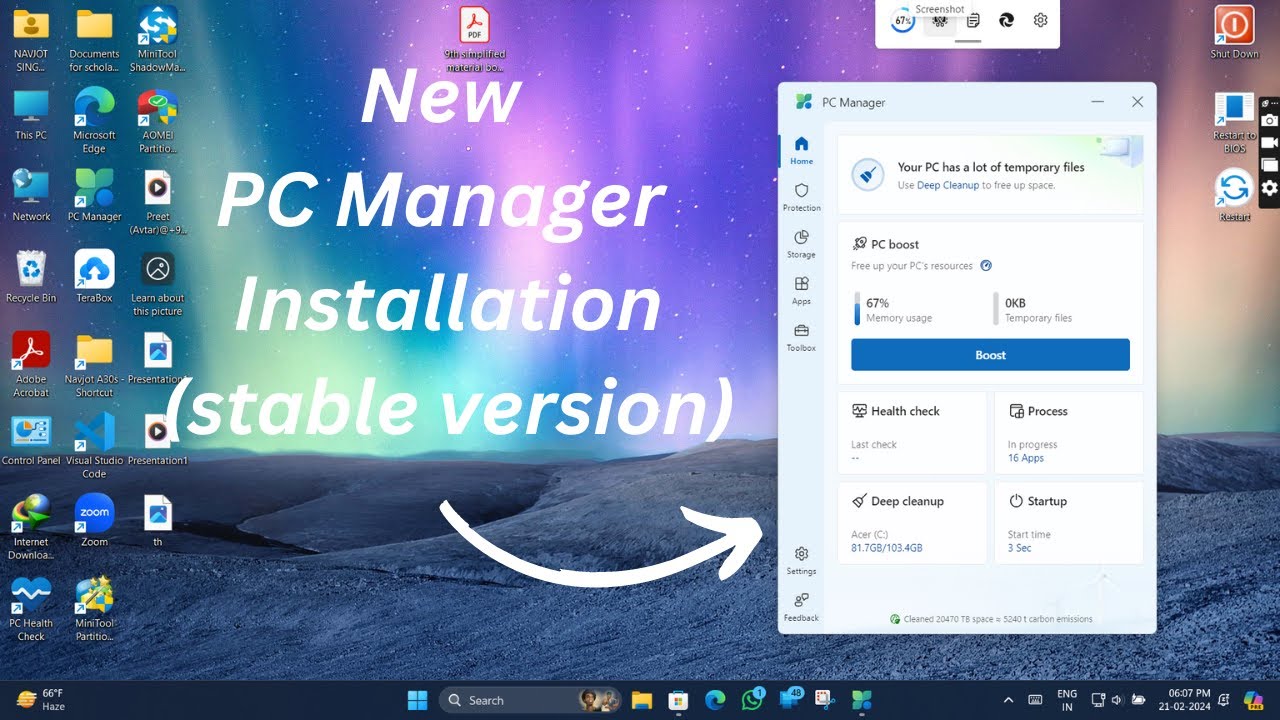
Task: Select the 'Learn about this picture' icon
Action: coord(157,283)
